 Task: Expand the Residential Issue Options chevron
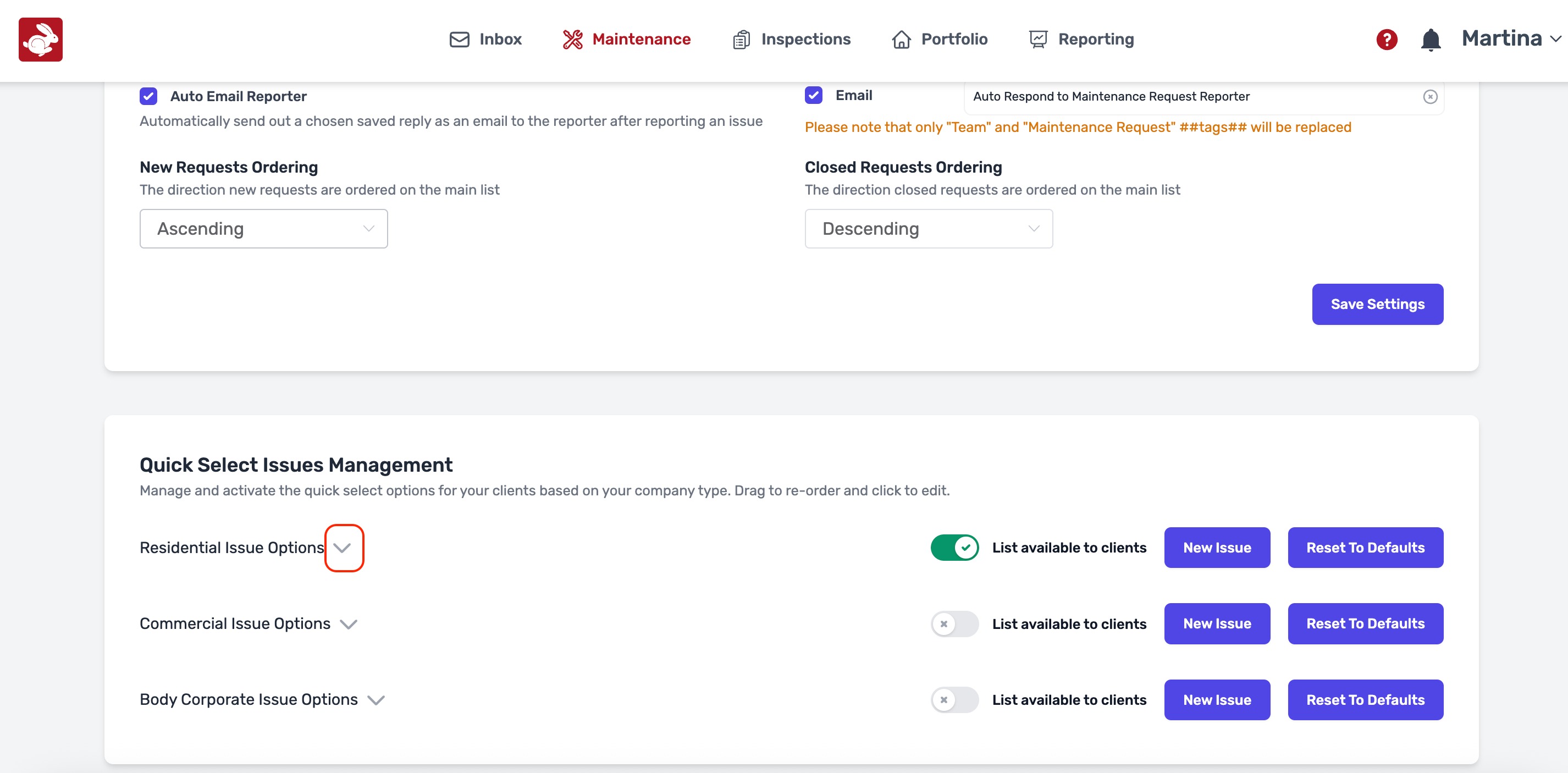(x=343, y=548)
